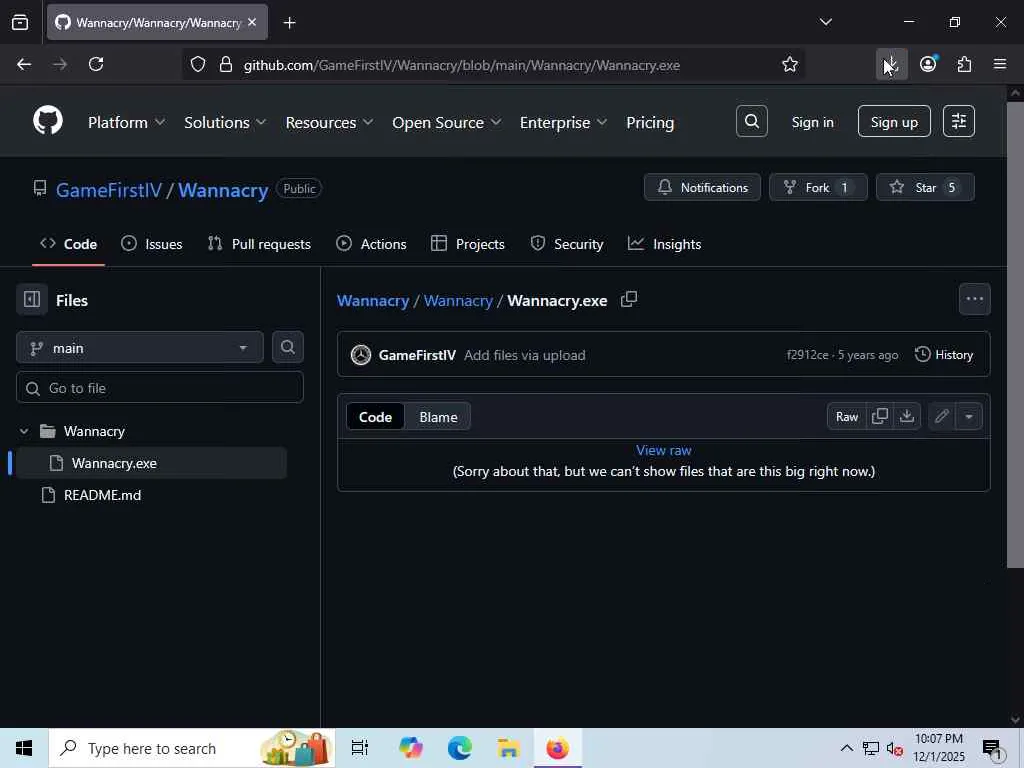The width and height of the screenshot is (1024, 768).
Task: Open the main branch selector dropdown
Action: point(140,348)
